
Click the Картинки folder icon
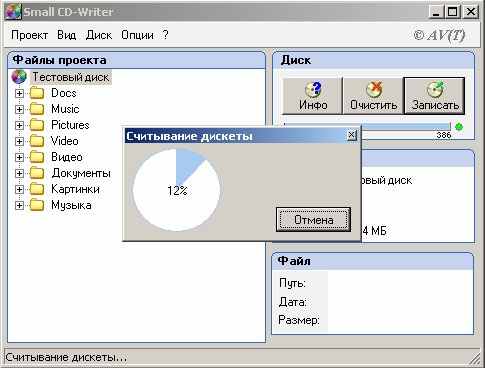[x=37, y=189]
